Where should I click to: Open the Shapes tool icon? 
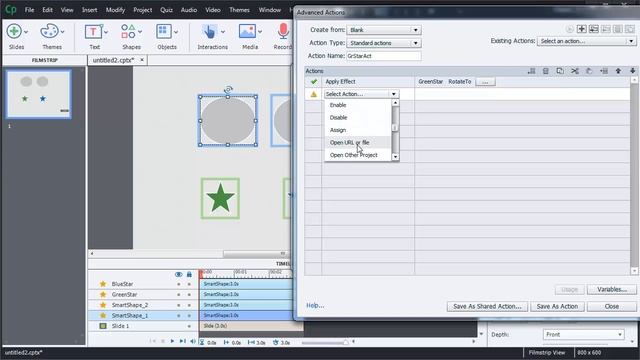click(x=128, y=31)
